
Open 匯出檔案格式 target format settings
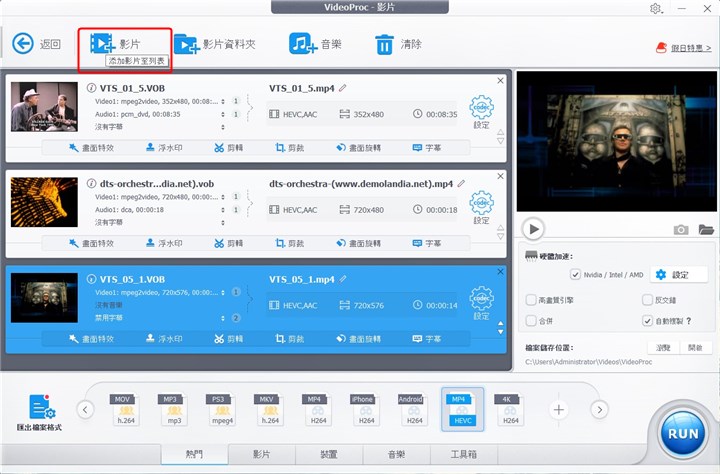click(39, 412)
